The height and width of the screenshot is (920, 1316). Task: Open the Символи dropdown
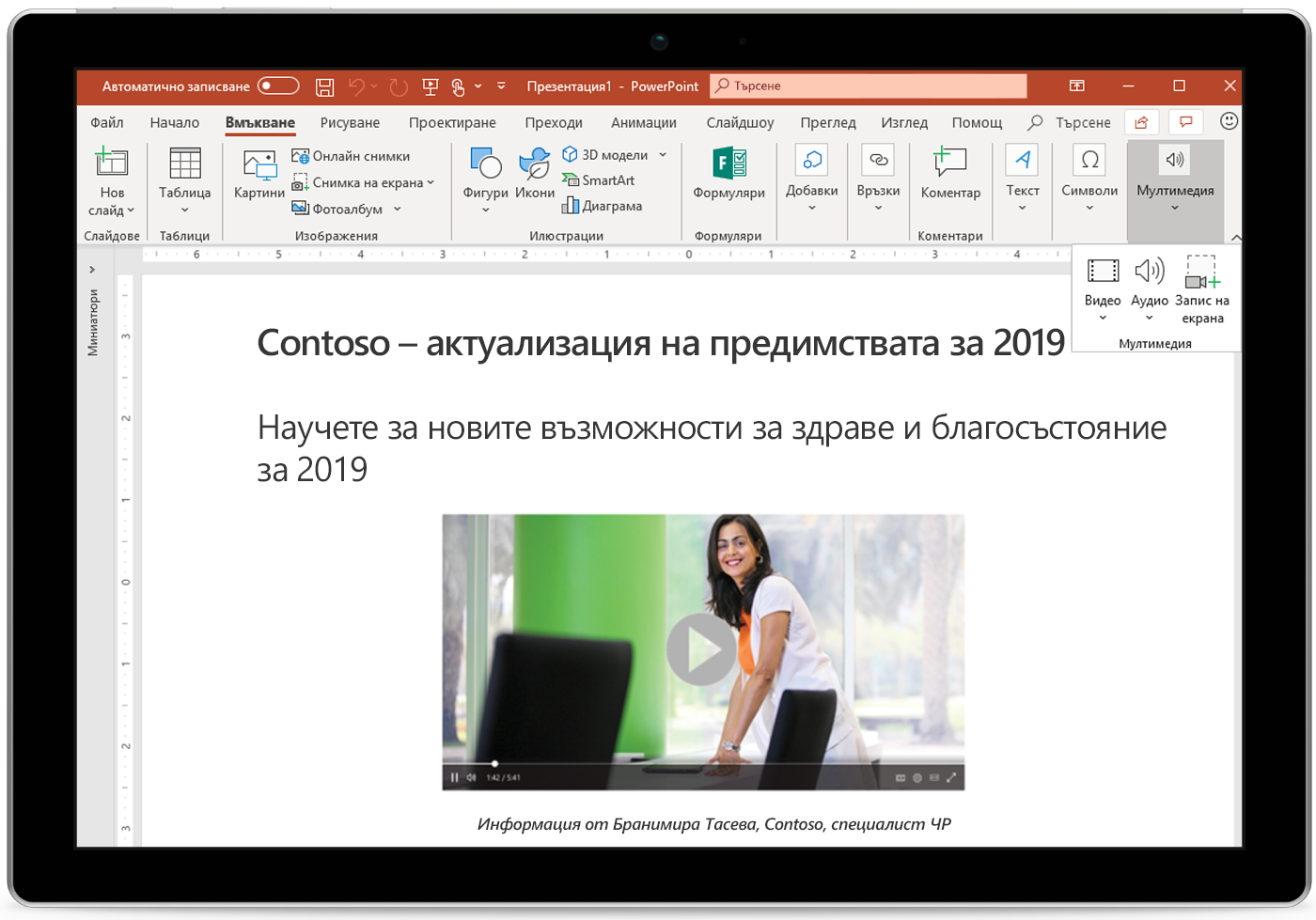[x=1089, y=179]
